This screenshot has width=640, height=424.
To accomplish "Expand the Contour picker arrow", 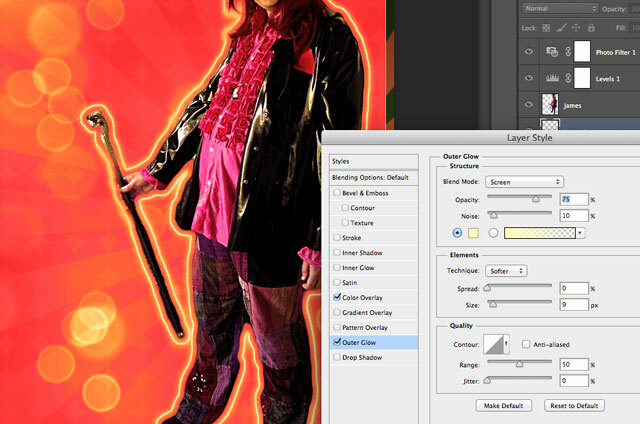I will click(506, 344).
